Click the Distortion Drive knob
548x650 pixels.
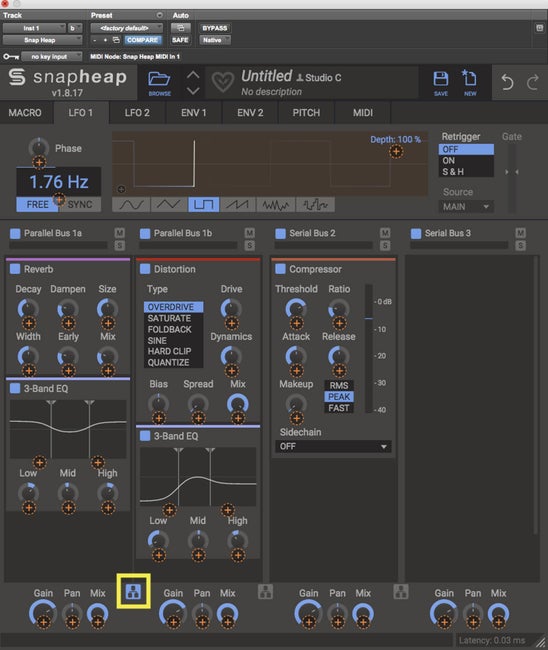(x=231, y=309)
